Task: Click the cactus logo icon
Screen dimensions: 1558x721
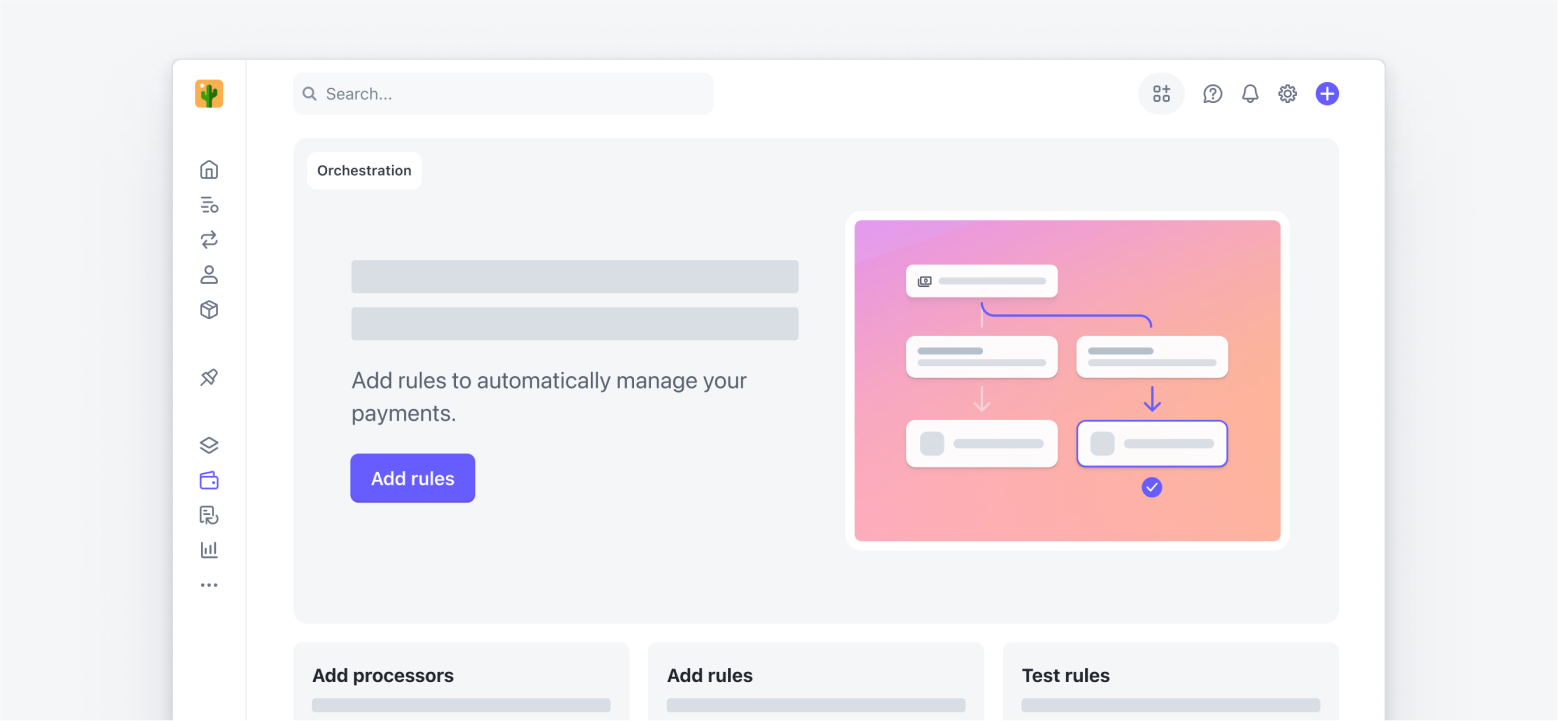Action: [209, 94]
